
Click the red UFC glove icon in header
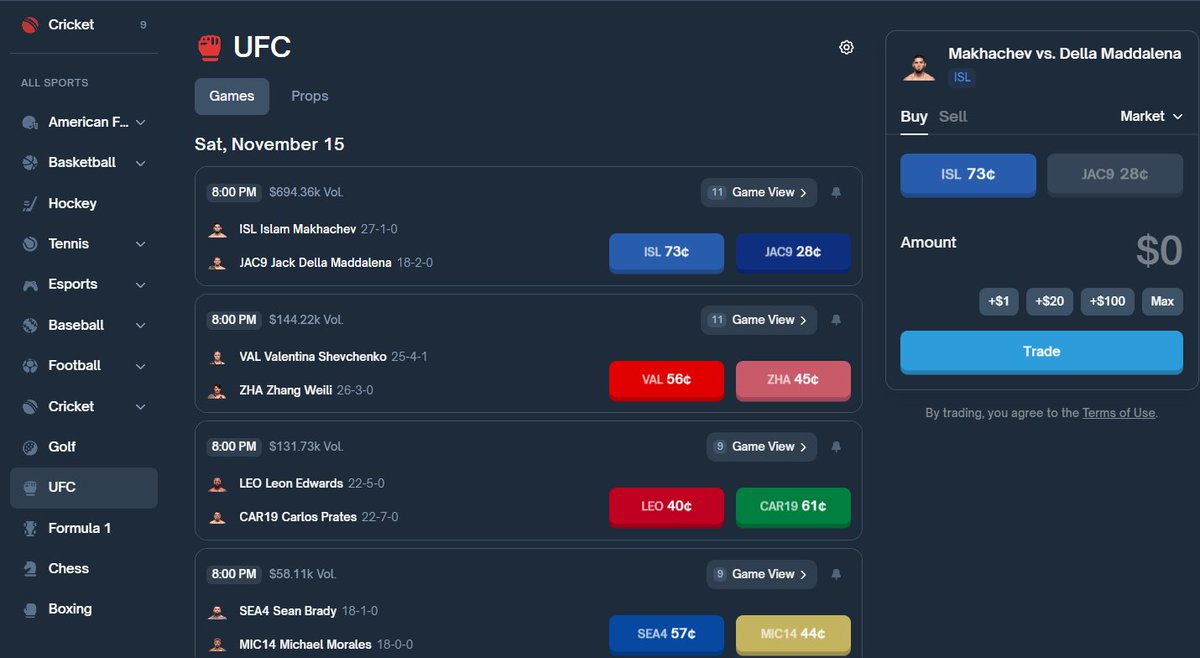[209, 47]
